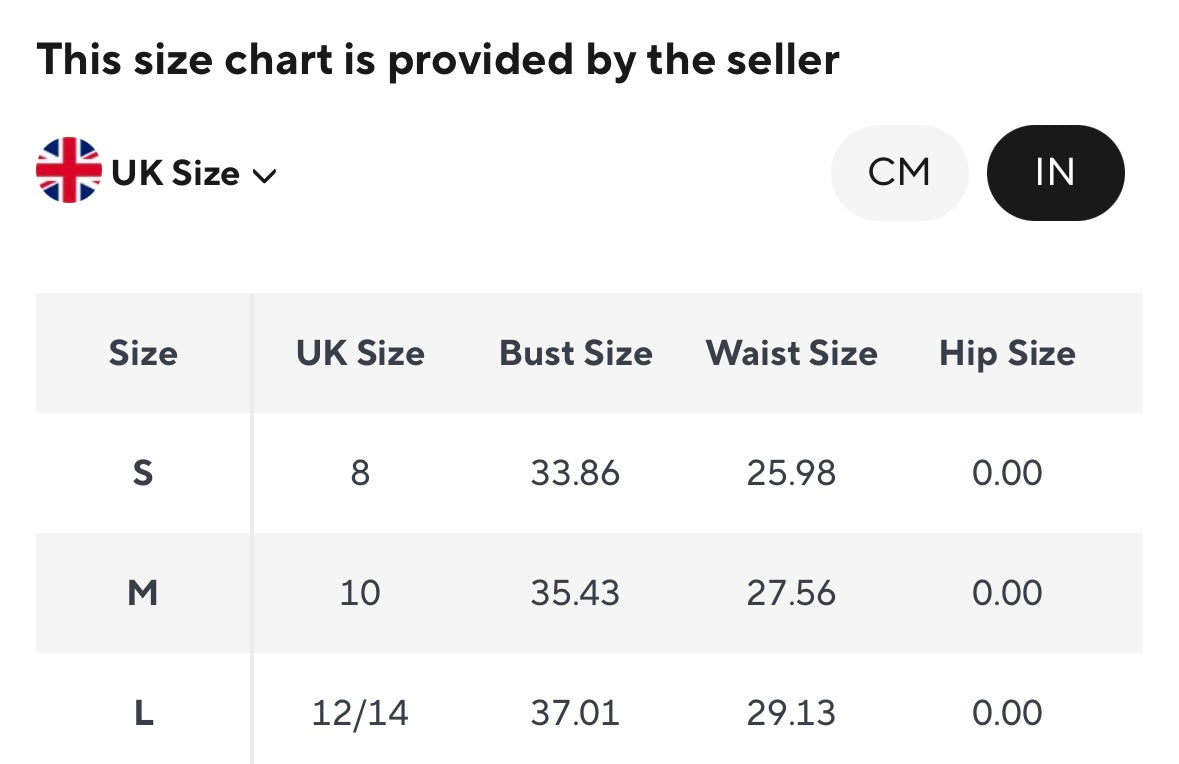Click the UK Size column header
The height and width of the screenshot is (764, 1179).
(x=360, y=353)
